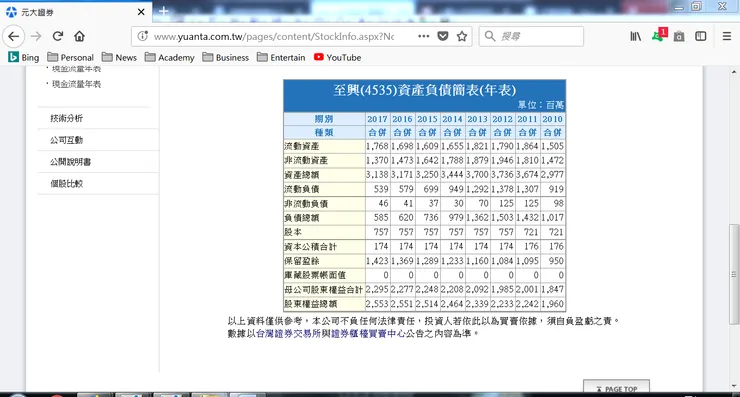Click the vertical page scrollbar thumb
The height and width of the screenshot is (397, 740).
[734, 274]
